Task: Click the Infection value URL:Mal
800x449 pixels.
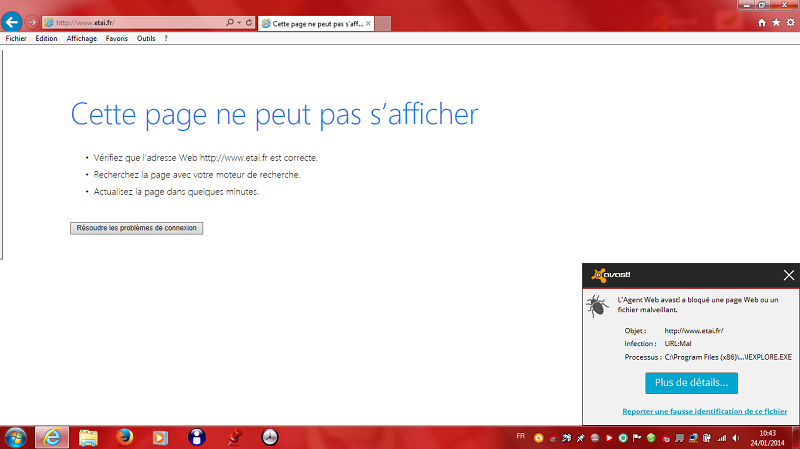Action: tap(678, 344)
